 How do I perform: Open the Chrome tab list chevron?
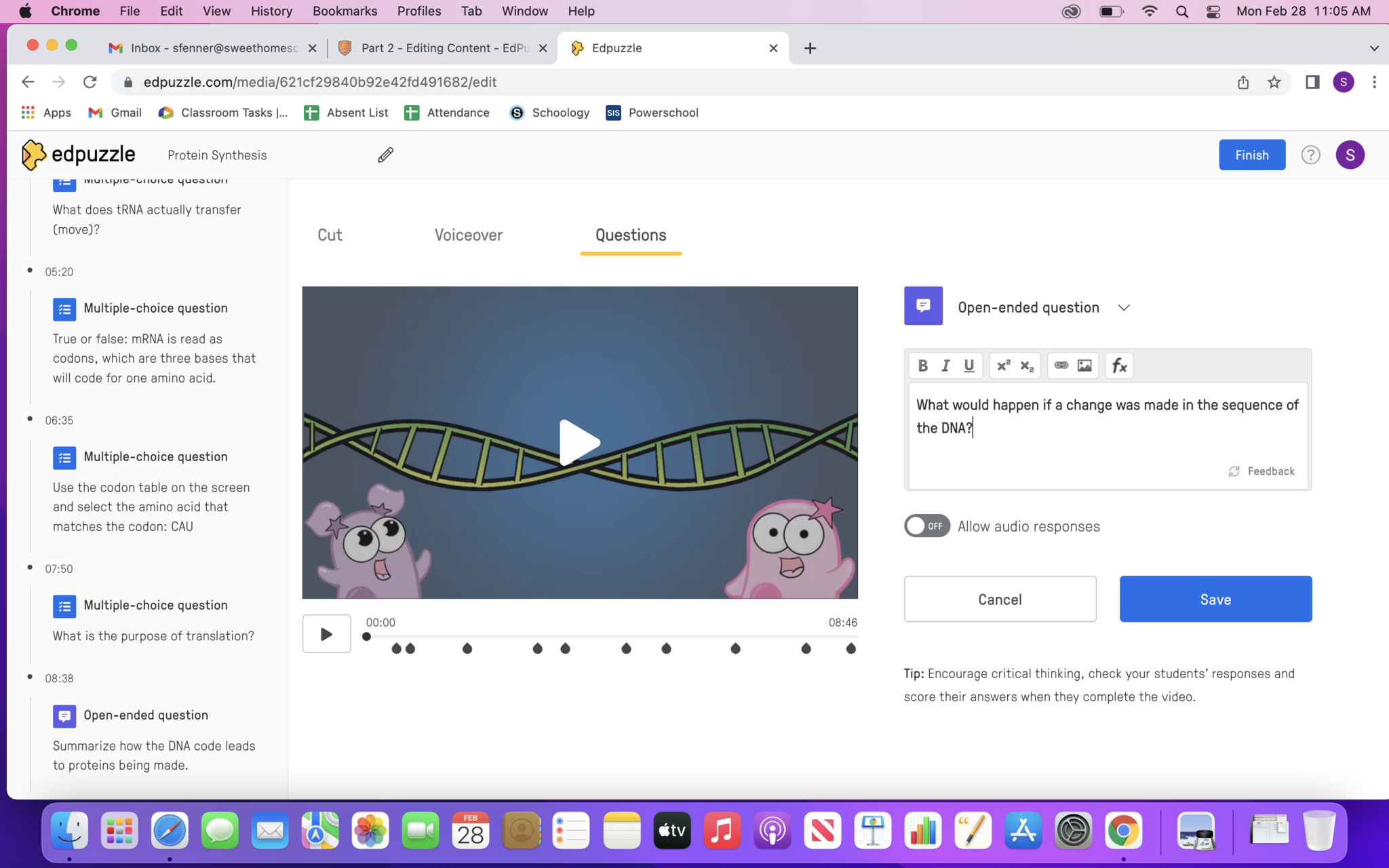[1374, 48]
